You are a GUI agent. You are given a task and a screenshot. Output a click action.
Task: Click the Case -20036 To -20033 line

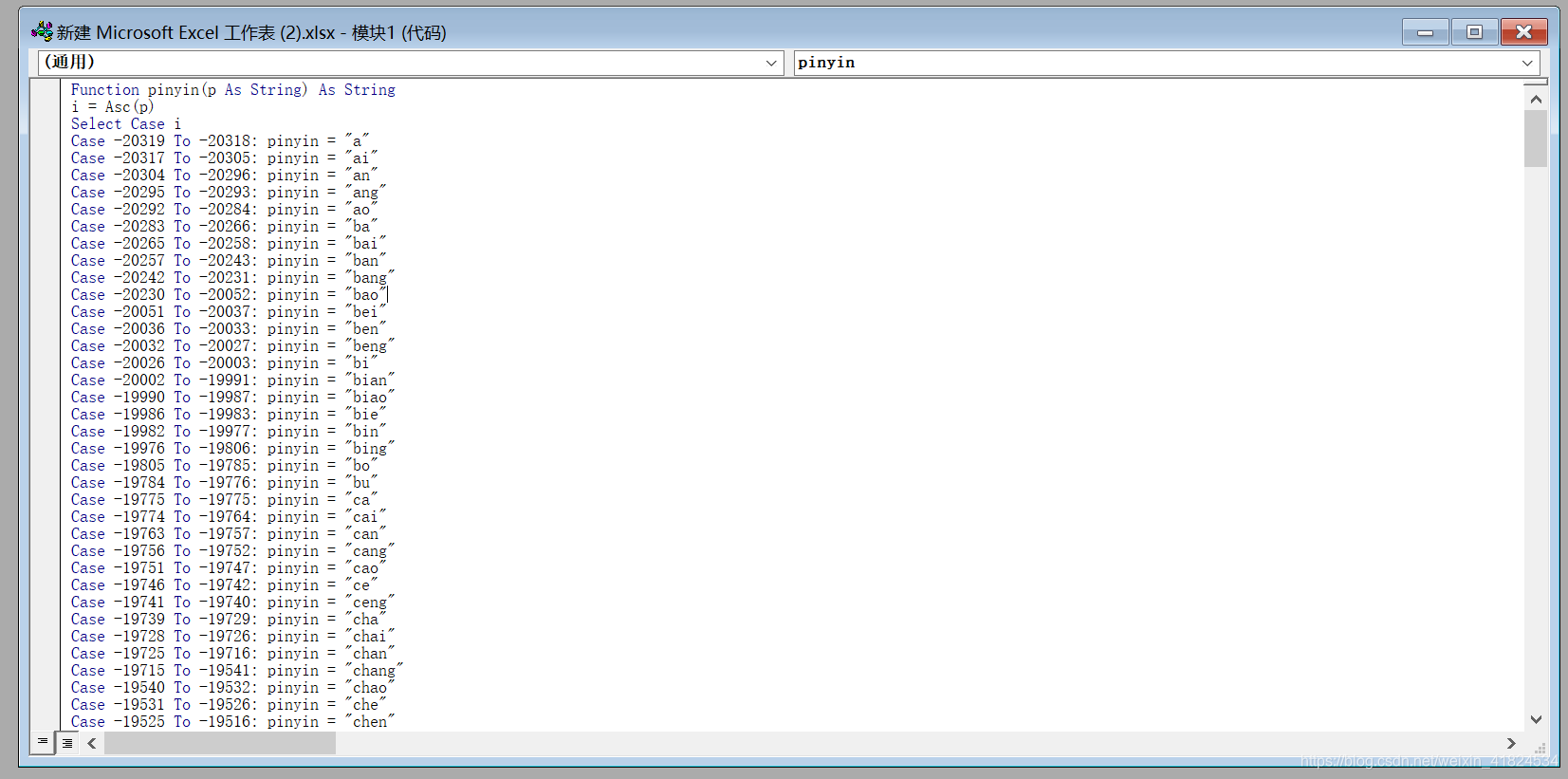(x=229, y=329)
